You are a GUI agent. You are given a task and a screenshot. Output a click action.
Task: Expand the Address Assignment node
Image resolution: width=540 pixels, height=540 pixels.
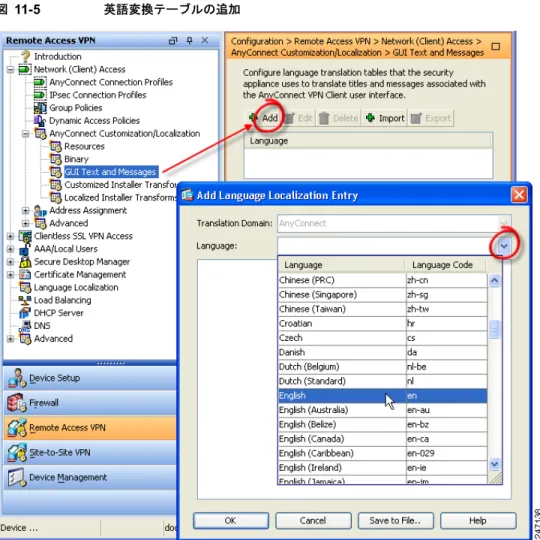coord(25,210)
